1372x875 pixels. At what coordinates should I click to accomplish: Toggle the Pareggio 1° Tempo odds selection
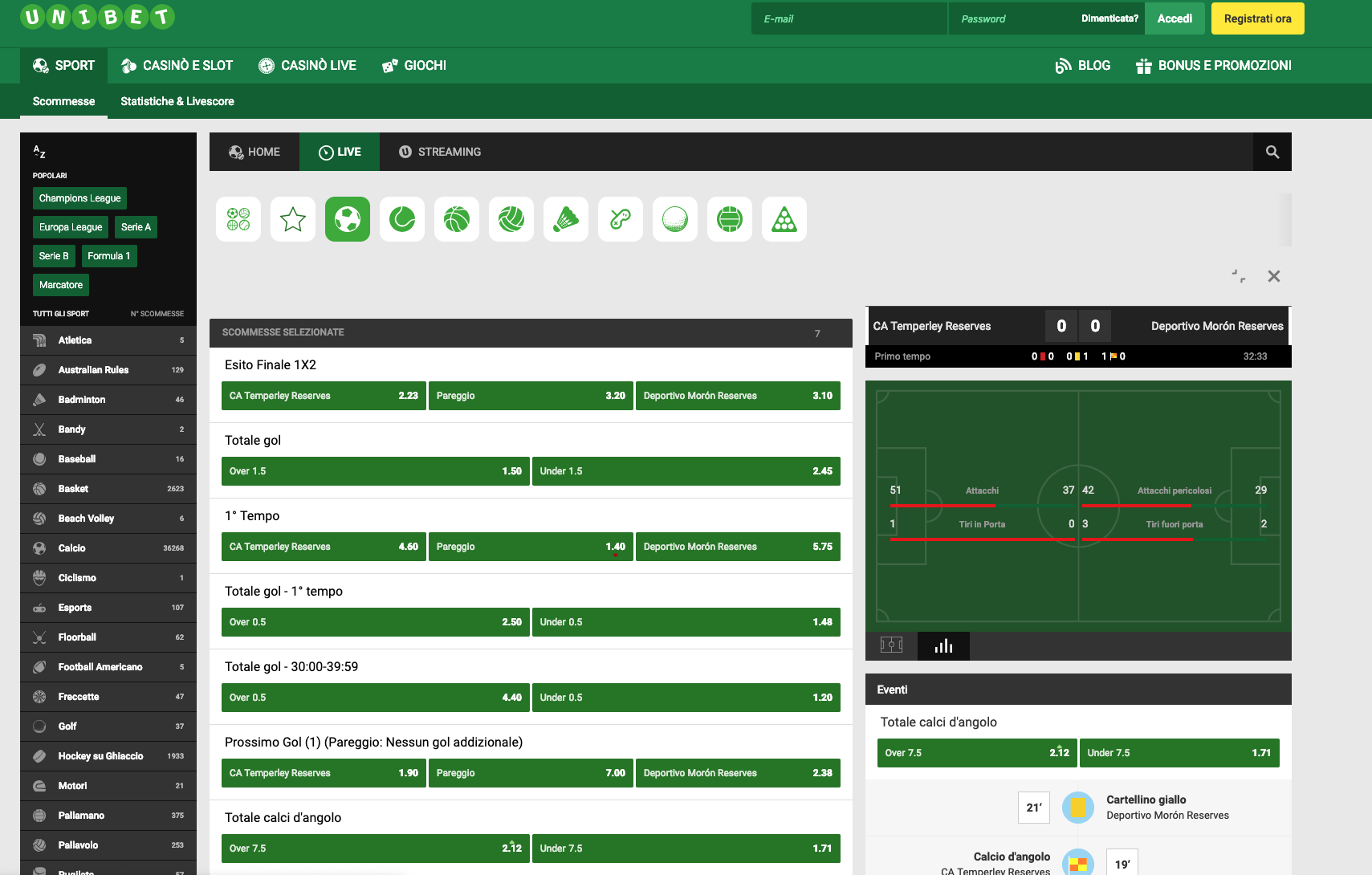click(531, 547)
